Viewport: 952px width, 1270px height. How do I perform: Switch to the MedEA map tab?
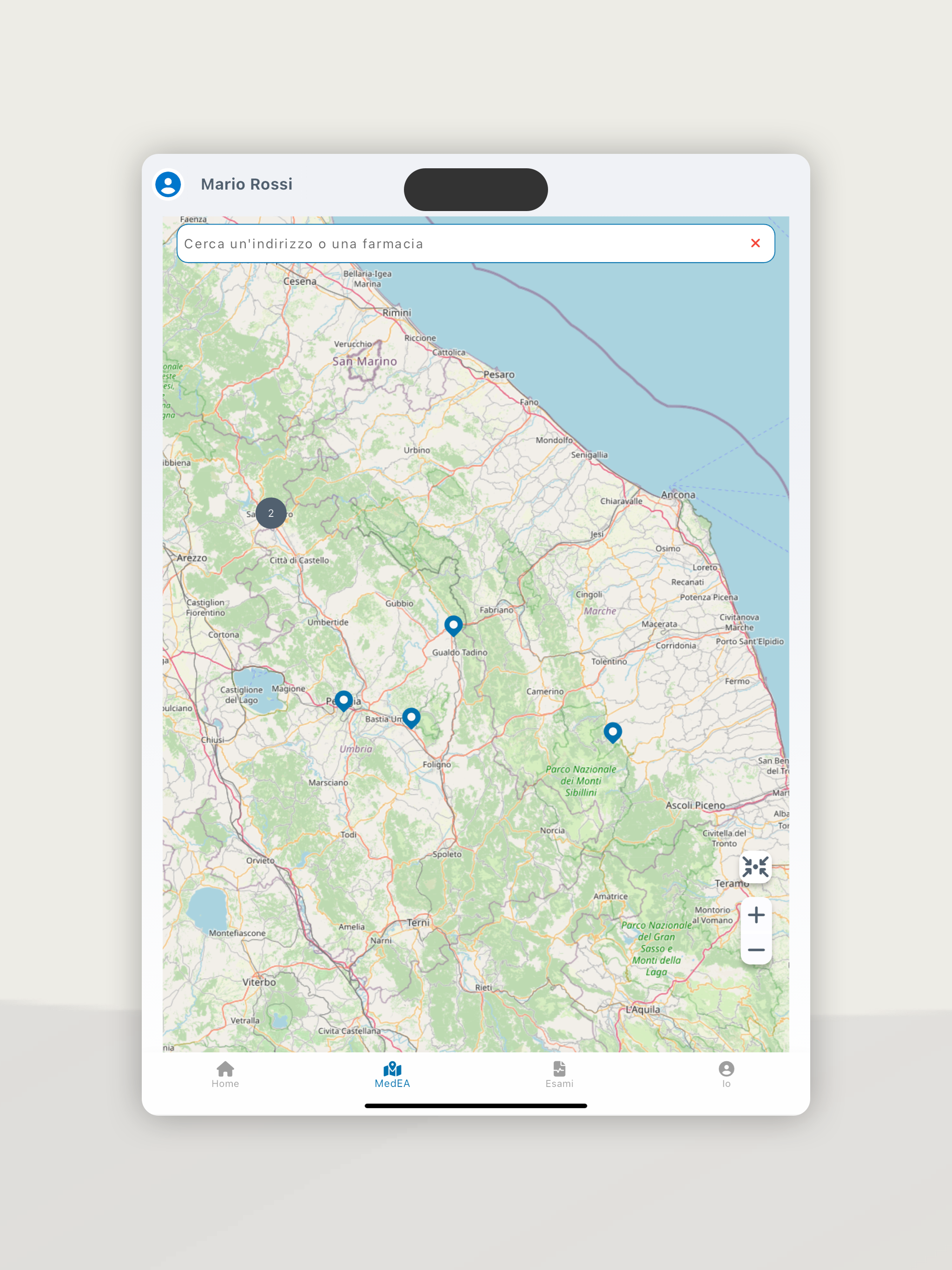click(x=392, y=1074)
